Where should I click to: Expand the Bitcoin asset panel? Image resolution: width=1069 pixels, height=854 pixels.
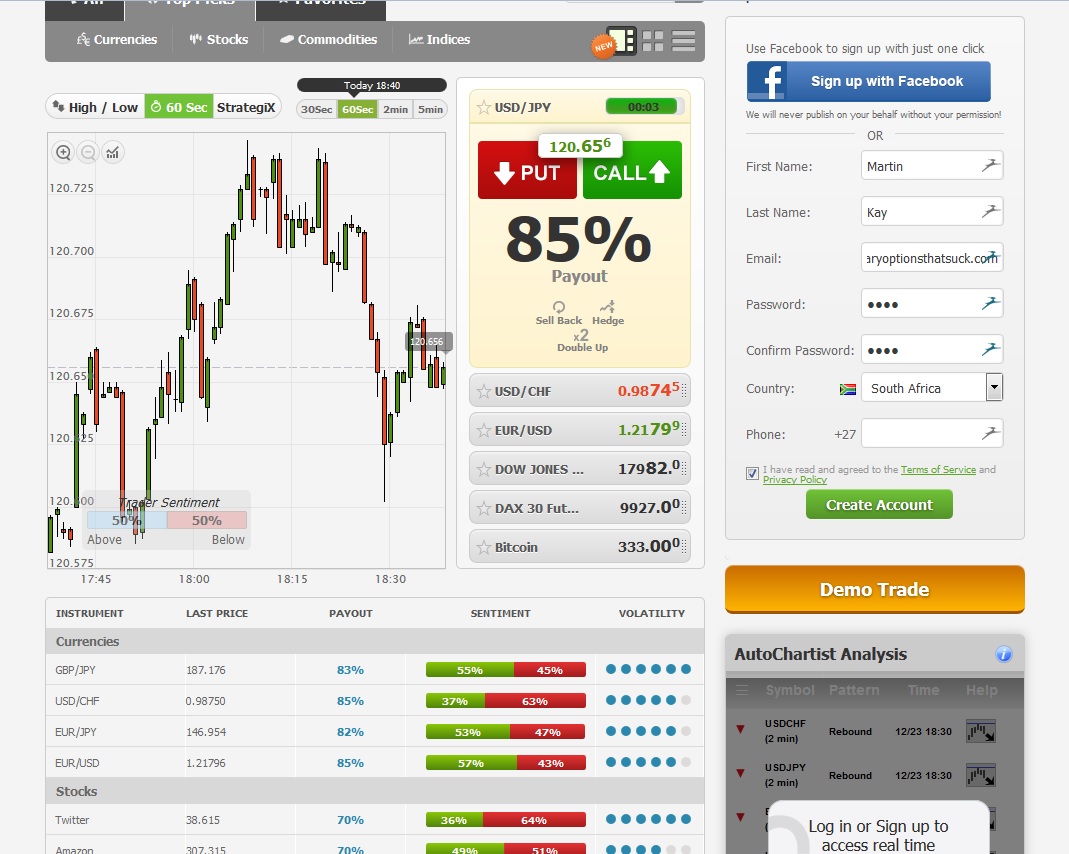[x=579, y=547]
